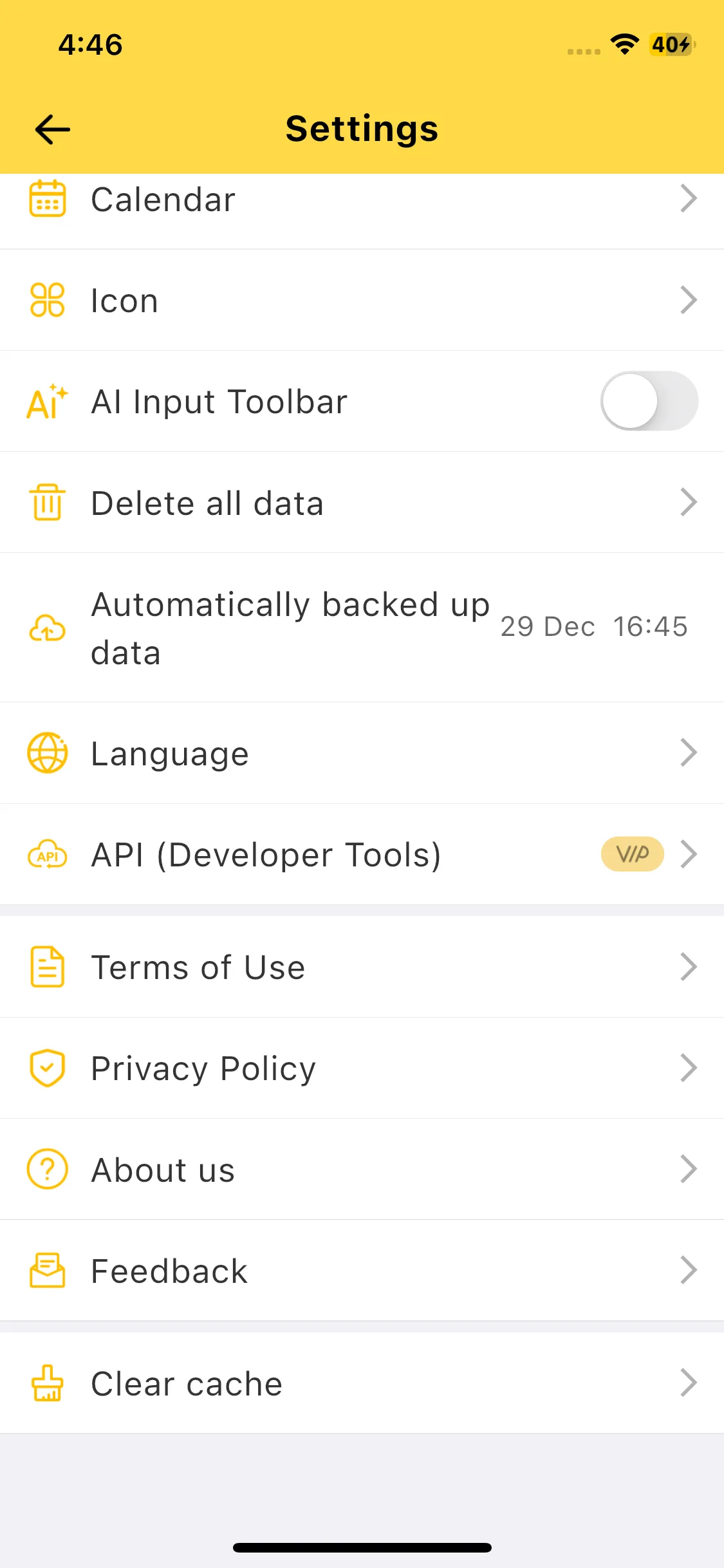Tap the Feedback label
Viewport: 724px width, 1568px height.
coord(169,1271)
